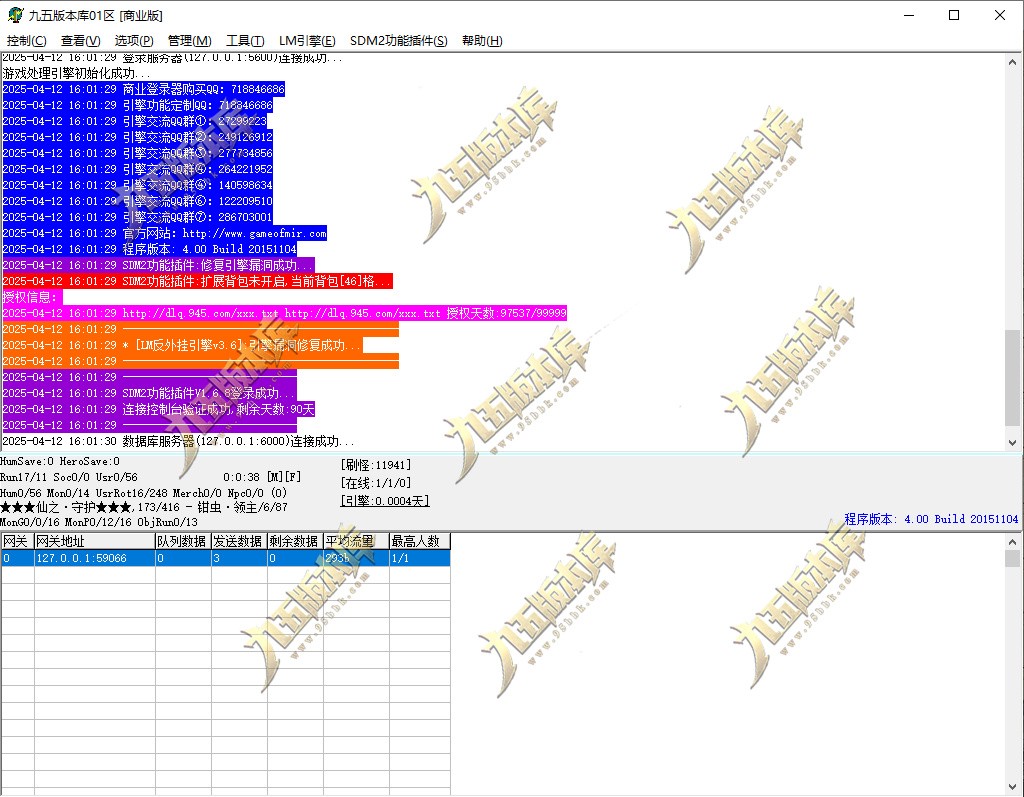Maximize the application window

click(x=953, y=15)
